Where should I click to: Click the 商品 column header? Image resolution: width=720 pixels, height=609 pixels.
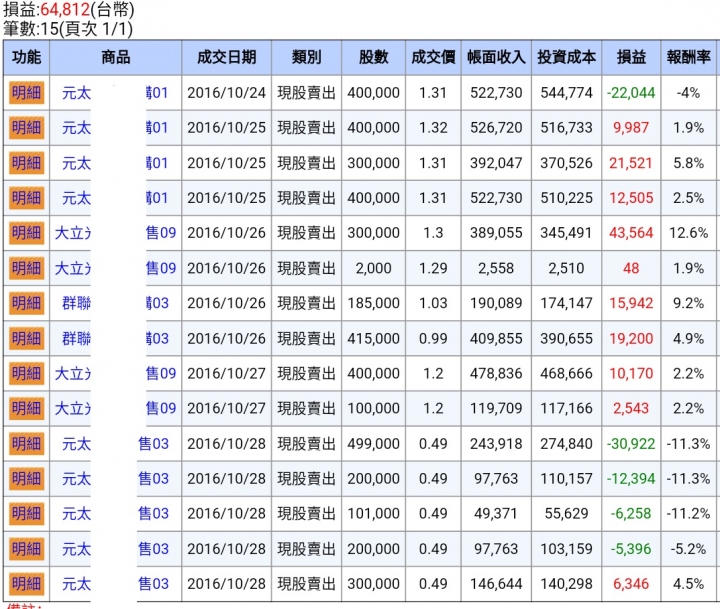point(115,57)
